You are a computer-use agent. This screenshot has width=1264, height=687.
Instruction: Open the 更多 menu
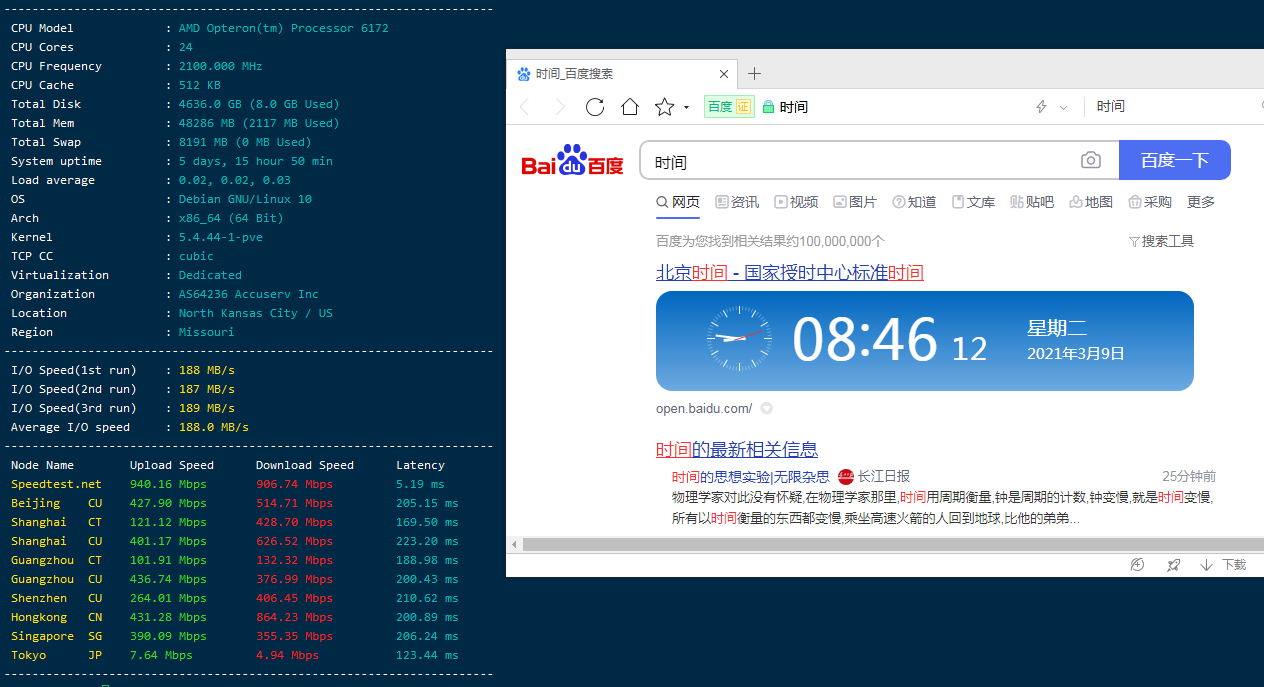pyautogui.click(x=1201, y=202)
